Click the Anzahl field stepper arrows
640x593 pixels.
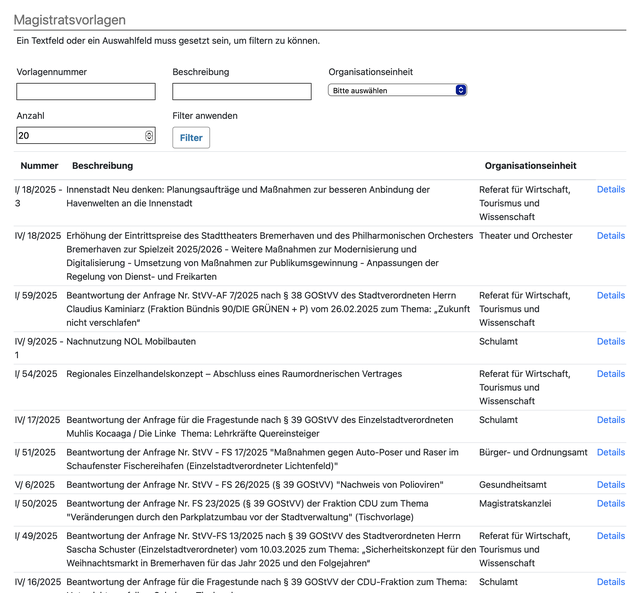149,135
